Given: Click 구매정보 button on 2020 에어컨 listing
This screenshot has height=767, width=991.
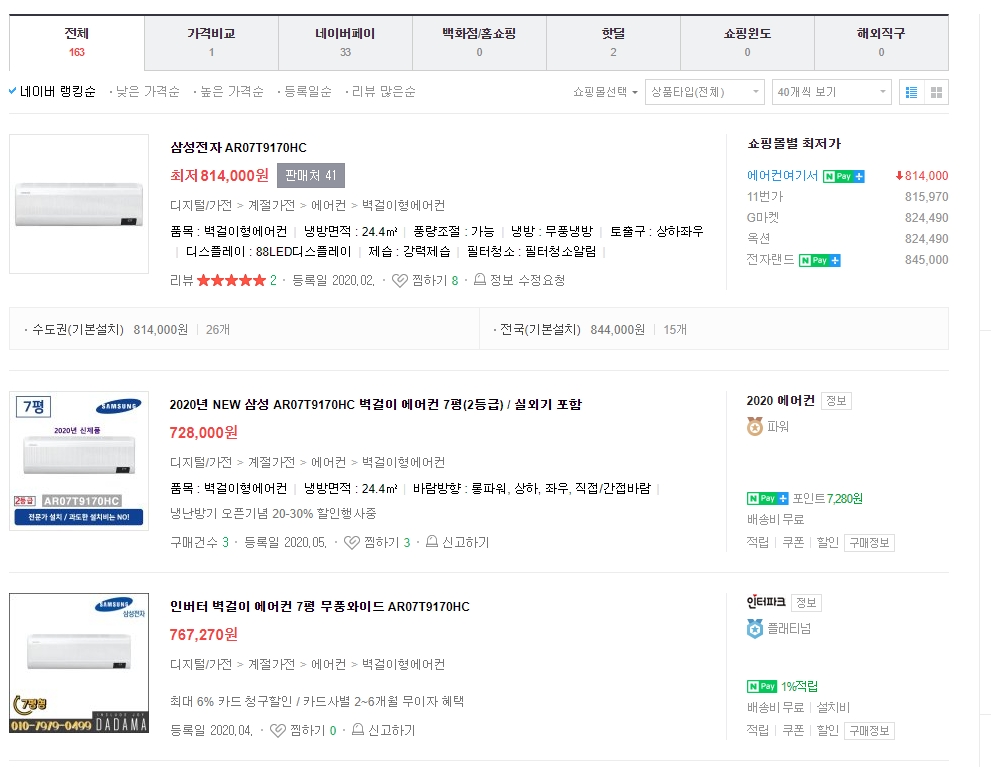Looking at the screenshot, I should [x=869, y=543].
